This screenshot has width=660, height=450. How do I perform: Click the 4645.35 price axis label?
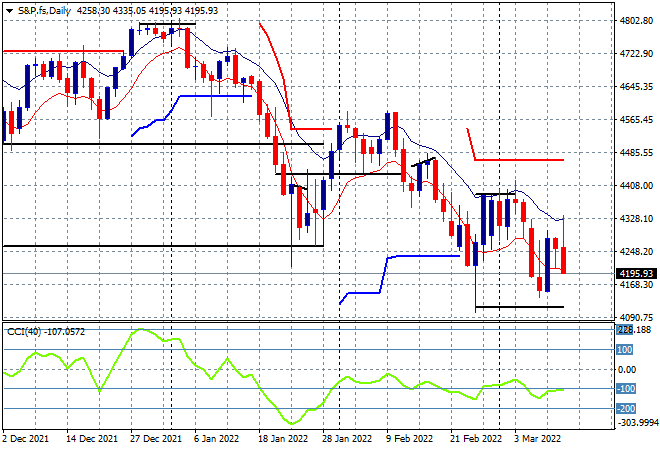point(636,87)
